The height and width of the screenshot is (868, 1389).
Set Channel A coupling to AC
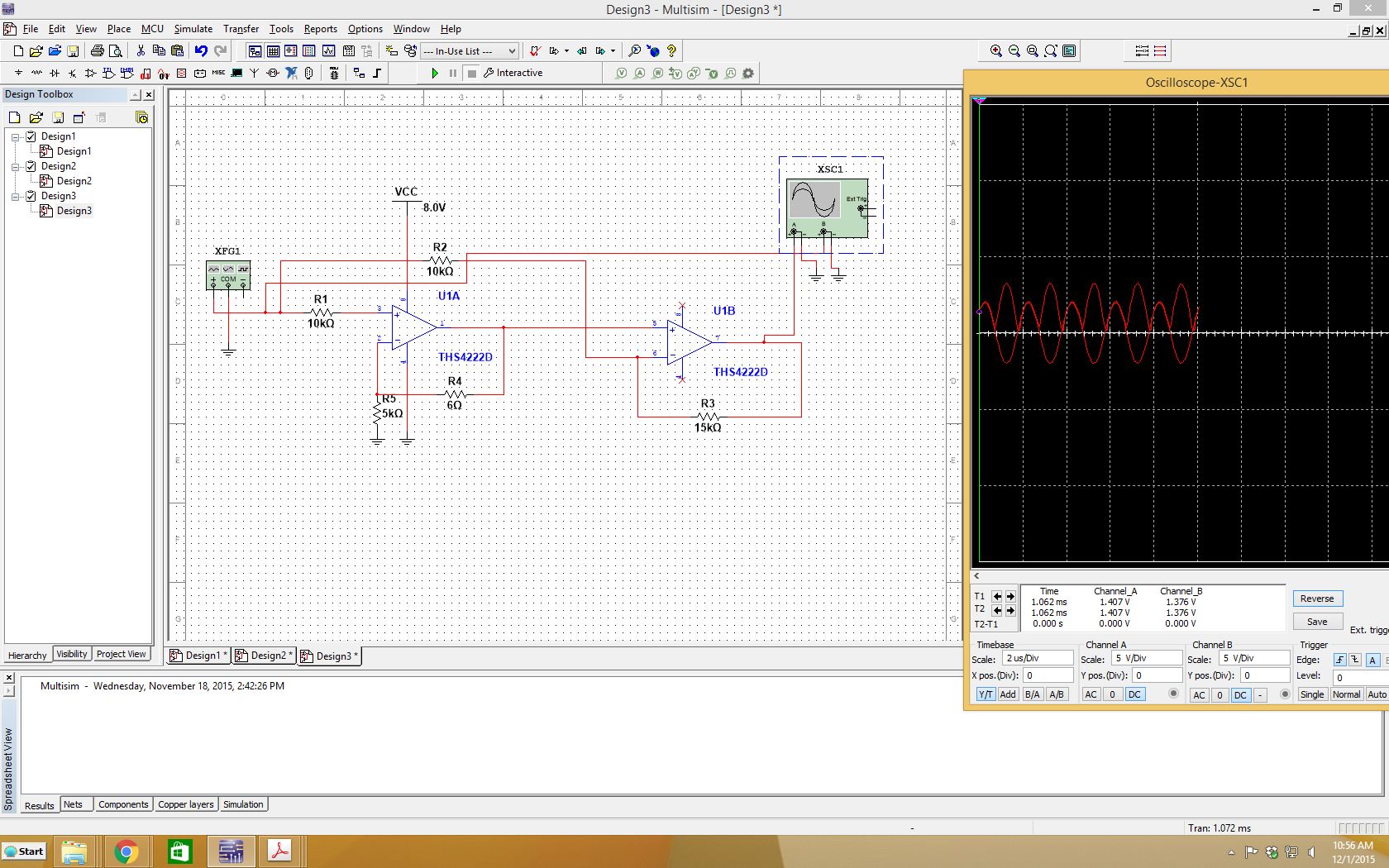pyautogui.click(x=1091, y=694)
